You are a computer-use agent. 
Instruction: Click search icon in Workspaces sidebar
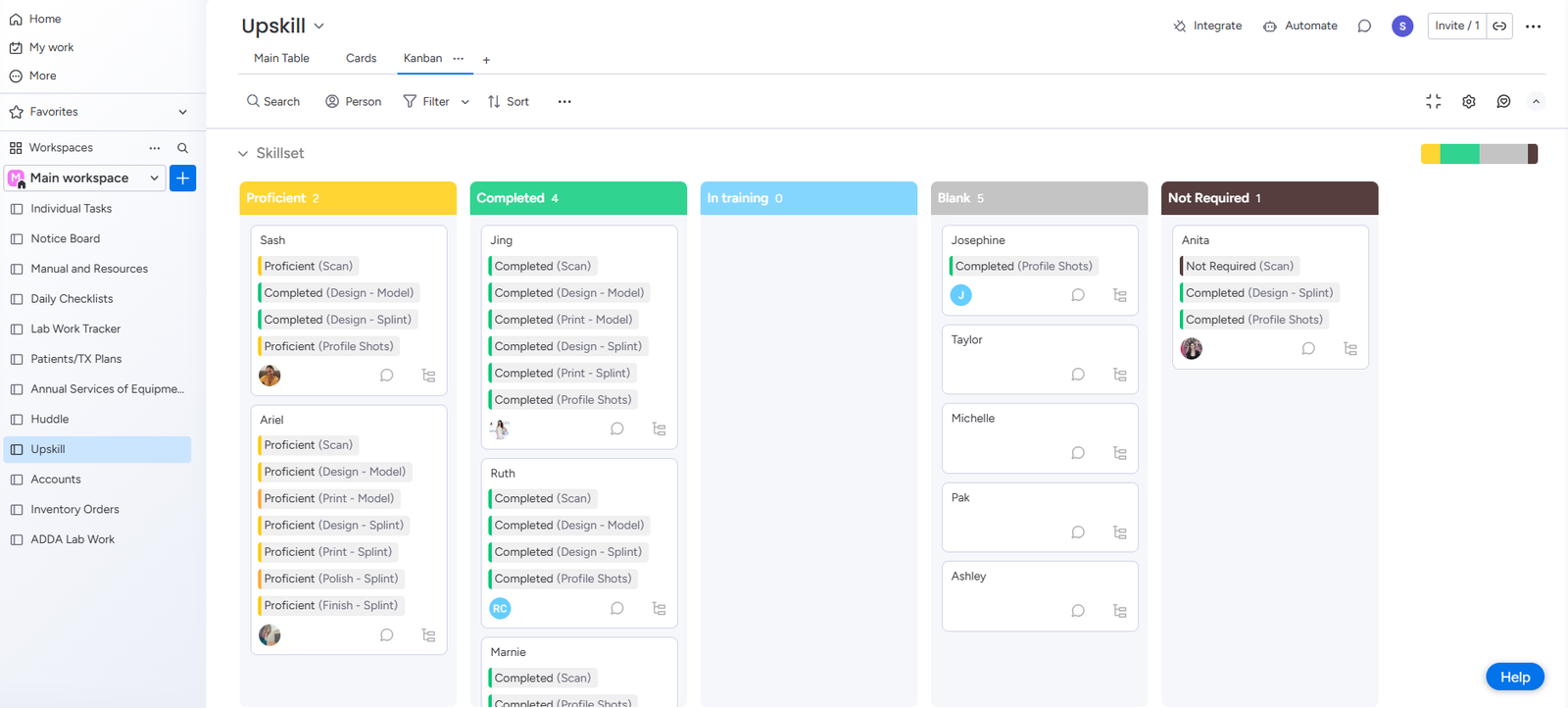click(182, 148)
